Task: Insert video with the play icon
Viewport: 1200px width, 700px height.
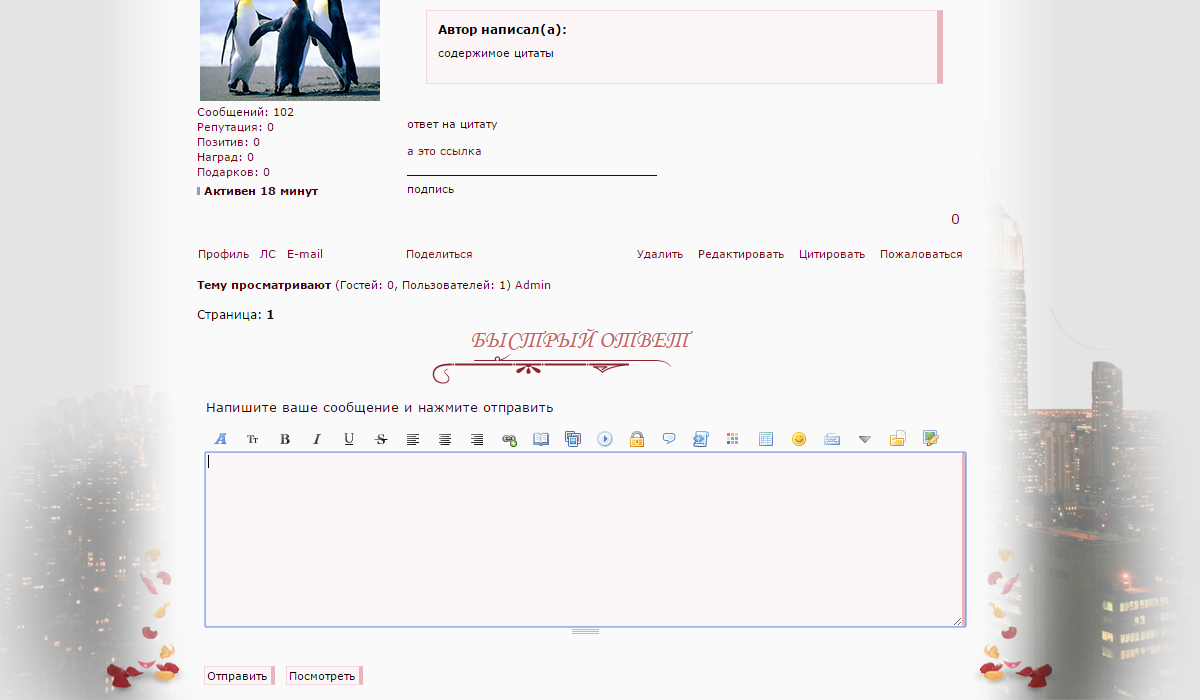Action: coord(605,439)
